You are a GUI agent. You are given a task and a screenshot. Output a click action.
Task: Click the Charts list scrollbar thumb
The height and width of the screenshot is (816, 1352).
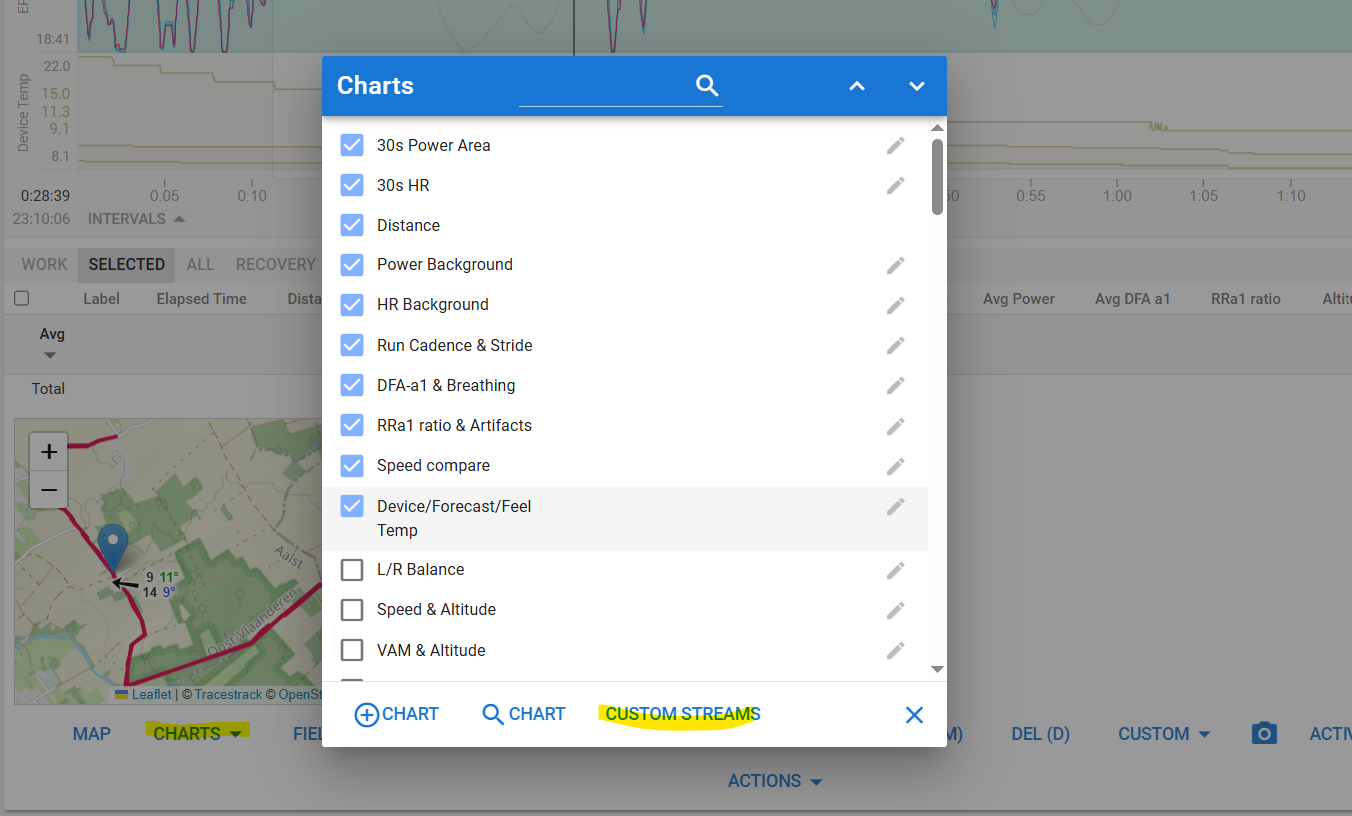coord(937,176)
